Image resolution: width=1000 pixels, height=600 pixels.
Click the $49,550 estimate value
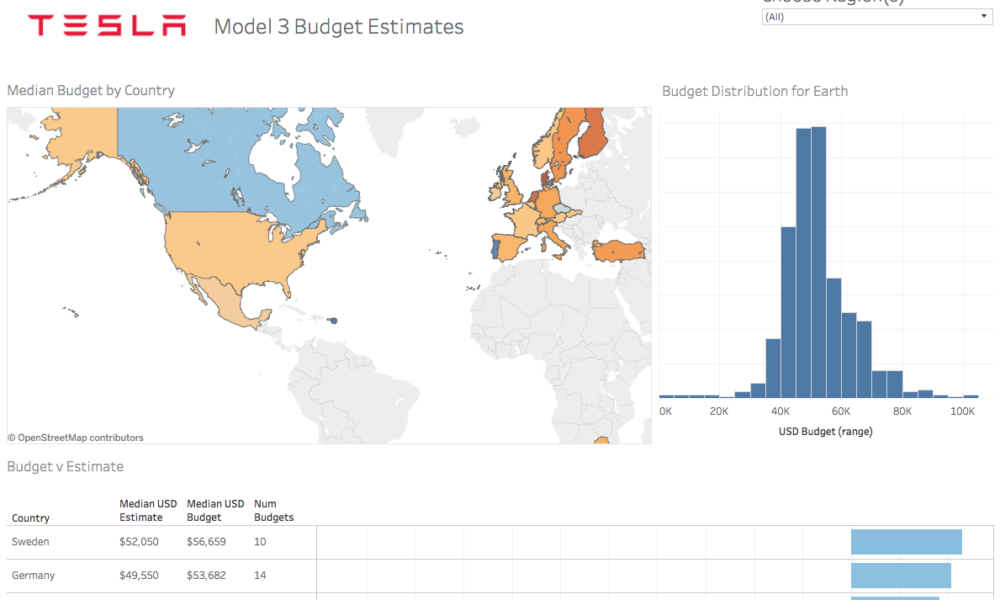139,575
